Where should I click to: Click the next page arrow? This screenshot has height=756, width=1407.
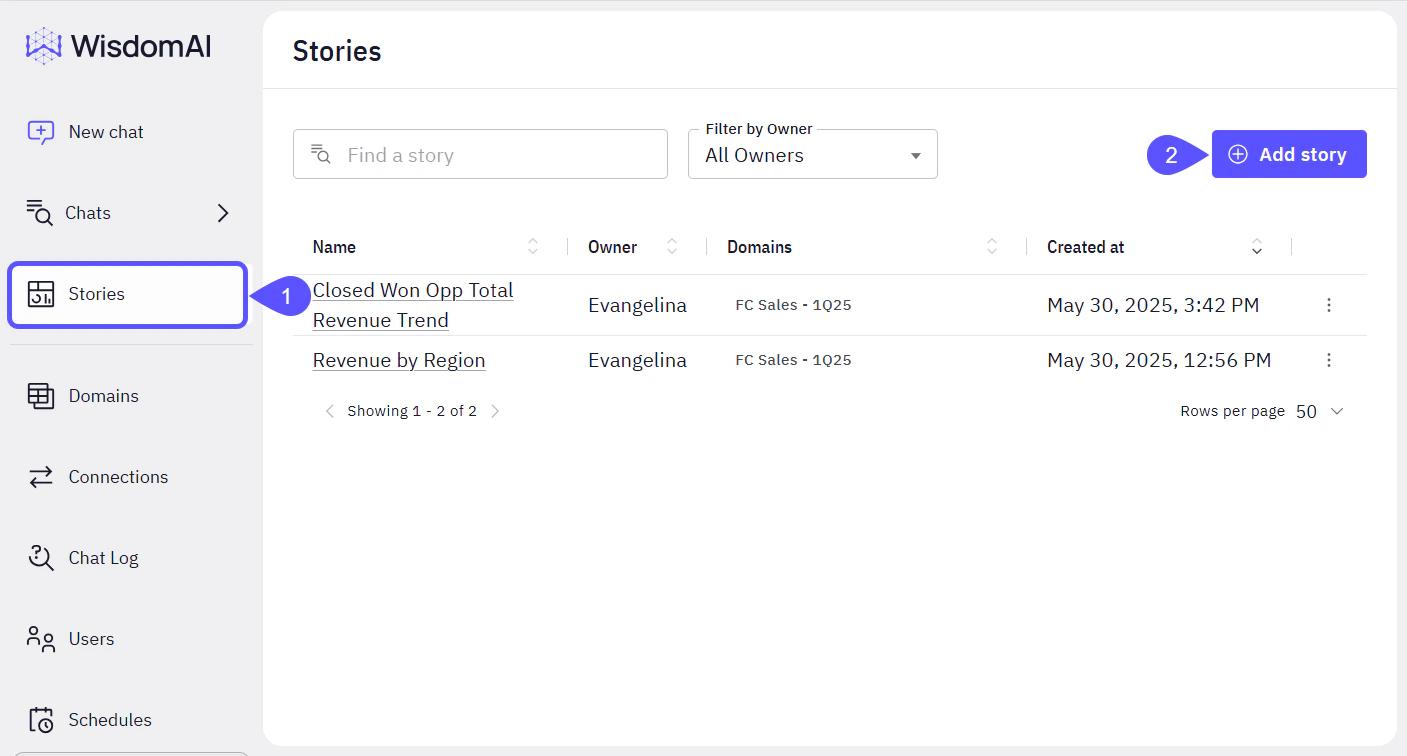[495, 410]
